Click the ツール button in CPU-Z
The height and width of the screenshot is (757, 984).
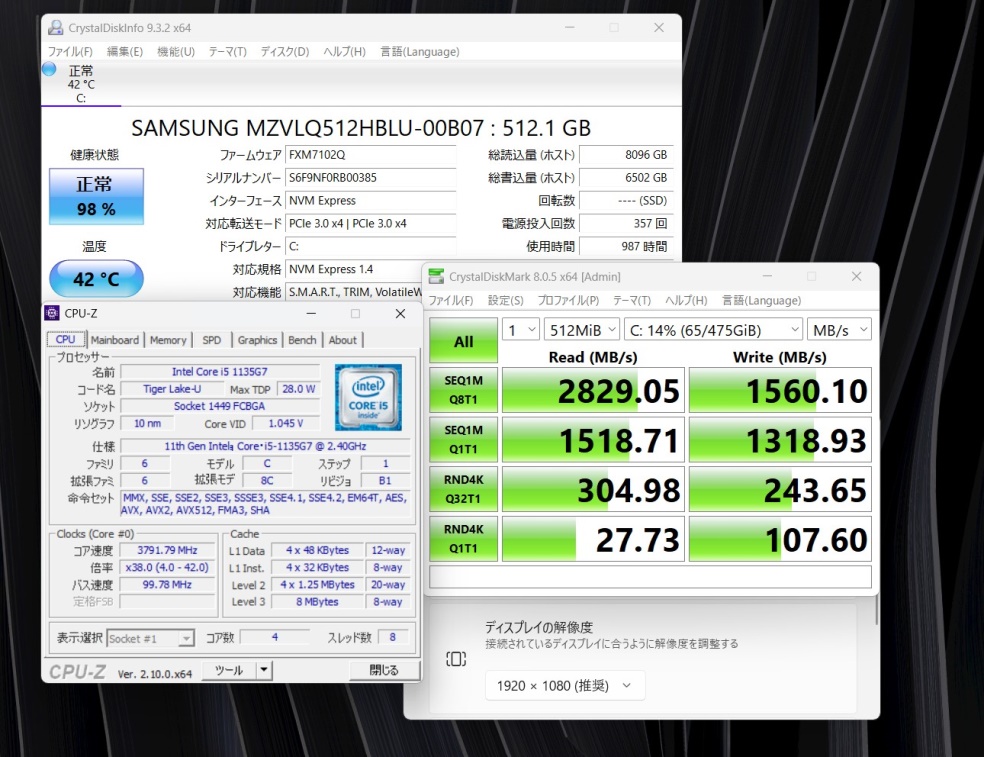[229, 670]
